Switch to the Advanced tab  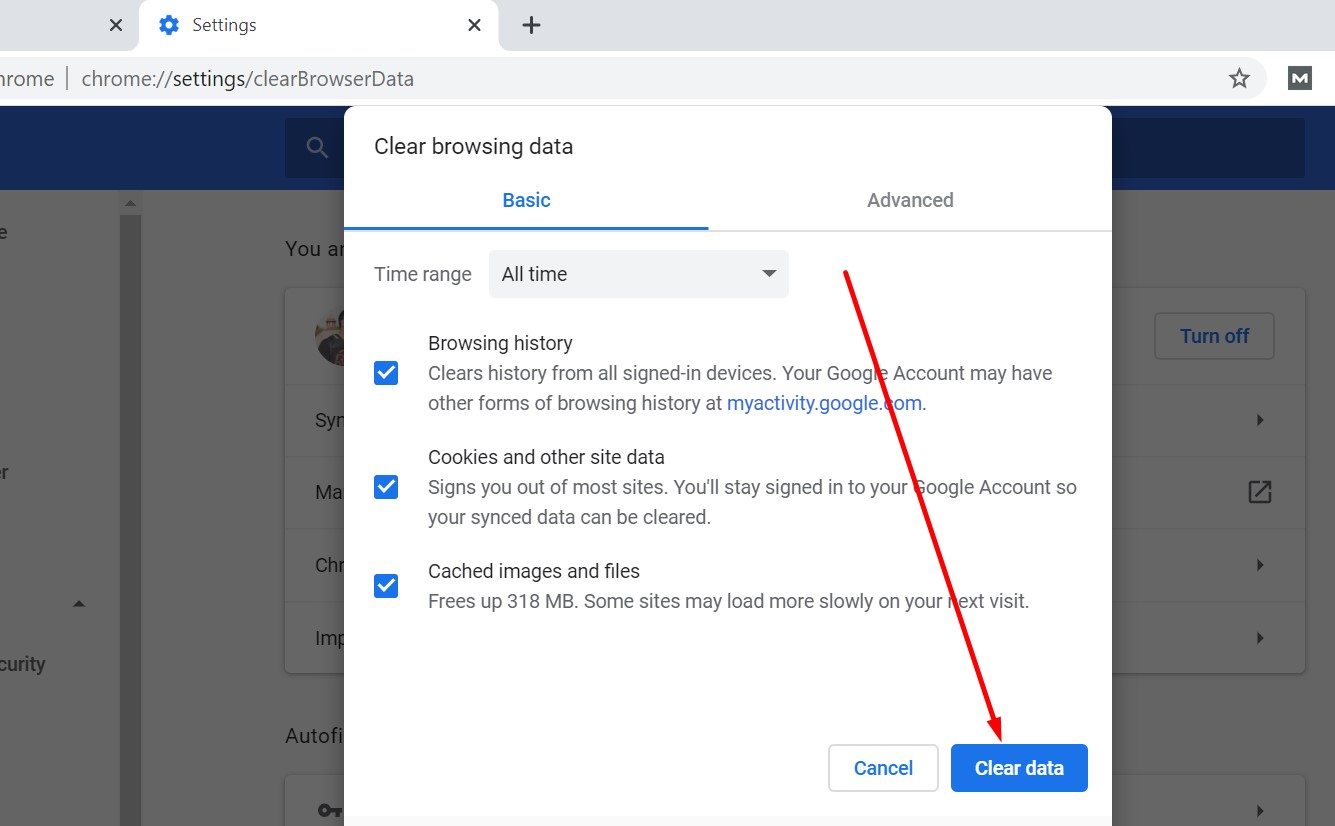point(909,200)
